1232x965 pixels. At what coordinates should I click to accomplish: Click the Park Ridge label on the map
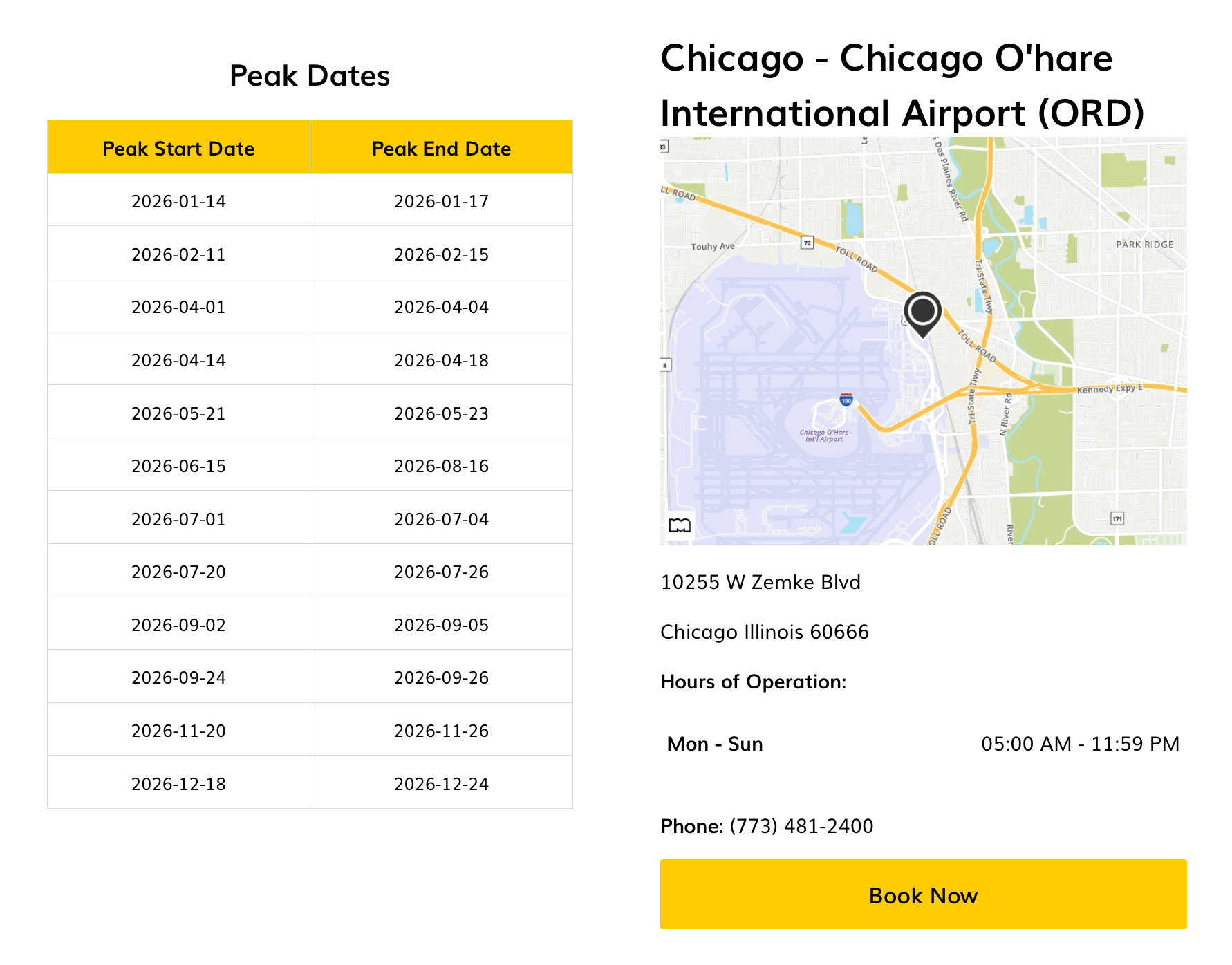point(1145,244)
